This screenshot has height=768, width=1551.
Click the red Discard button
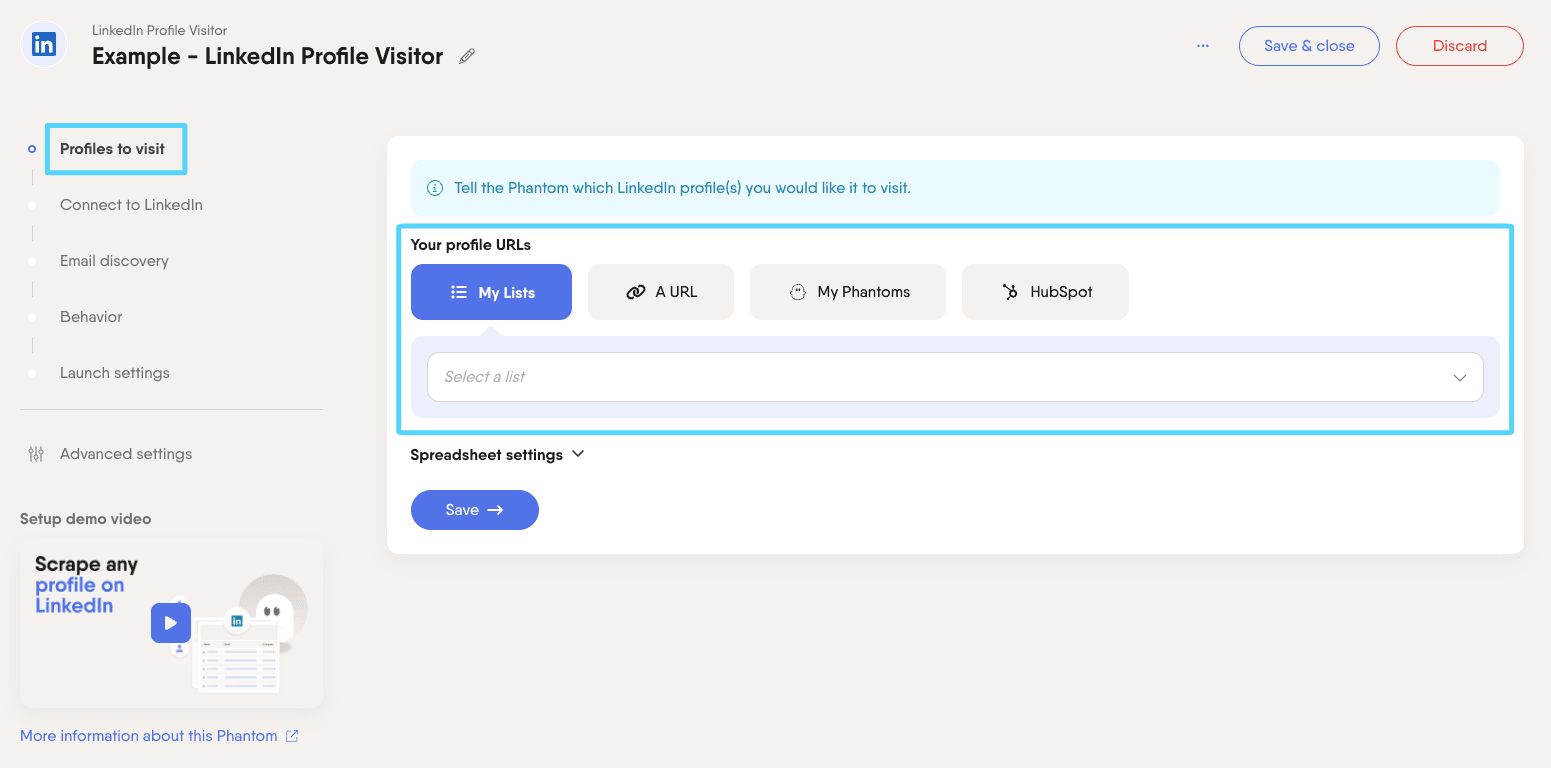tap(1459, 46)
